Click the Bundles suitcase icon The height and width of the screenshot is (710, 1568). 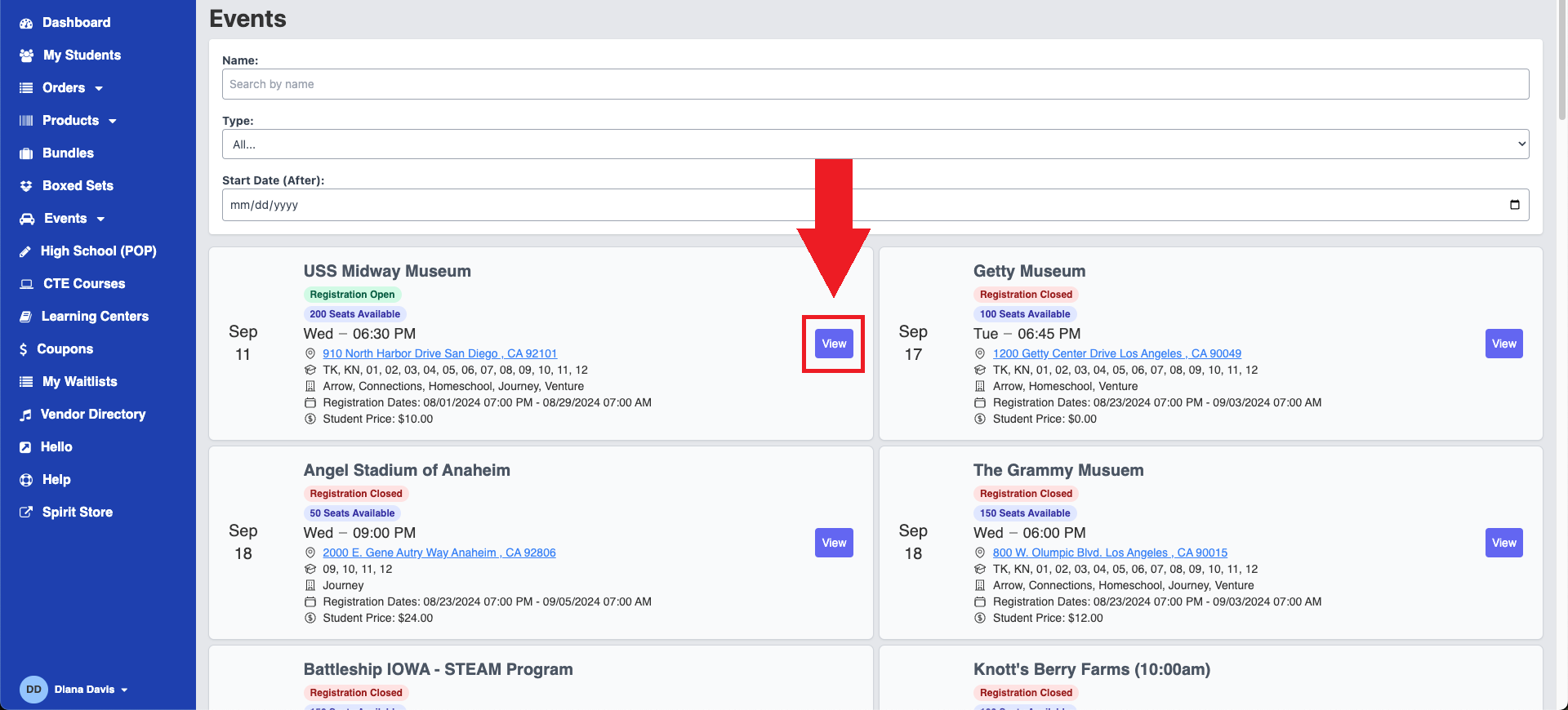(26, 153)
